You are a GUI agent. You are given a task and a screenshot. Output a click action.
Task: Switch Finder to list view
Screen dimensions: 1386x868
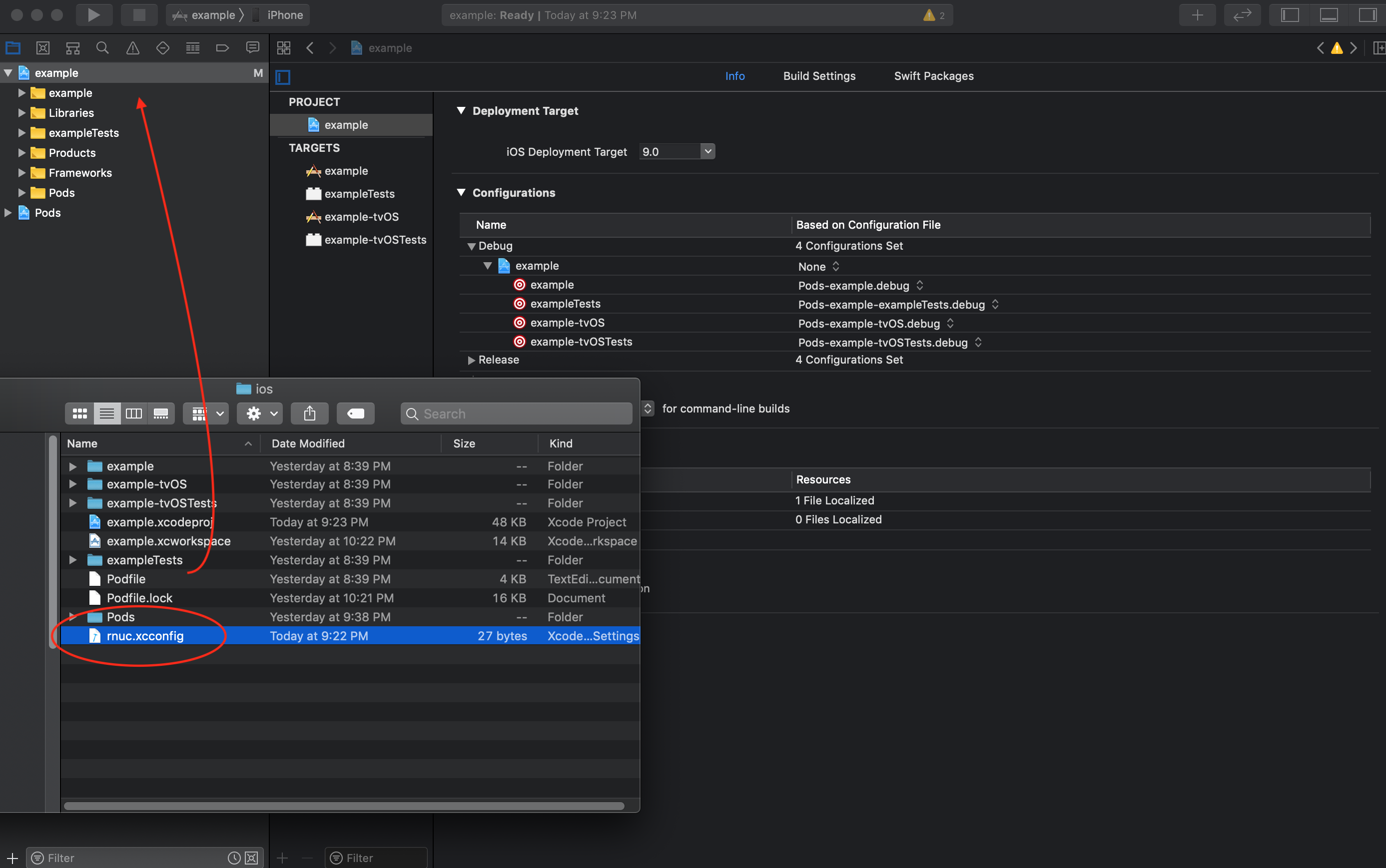[107, 414]
